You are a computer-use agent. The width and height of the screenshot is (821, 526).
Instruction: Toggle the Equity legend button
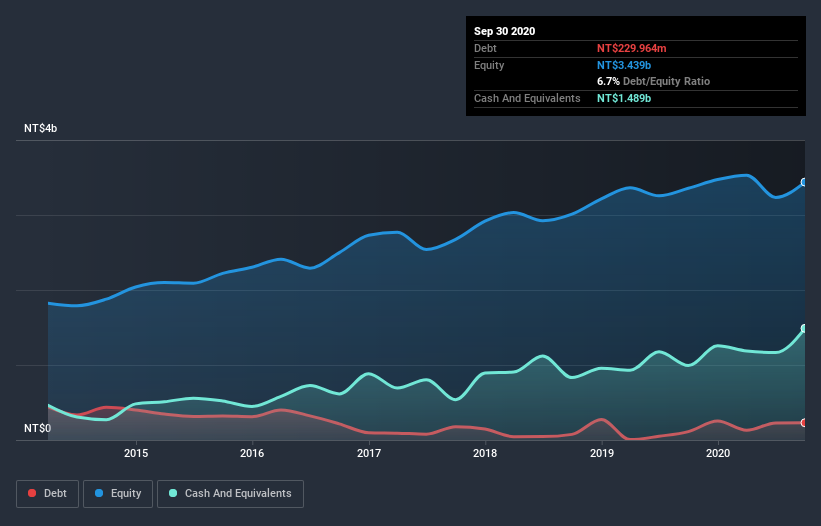pos(118,494)
